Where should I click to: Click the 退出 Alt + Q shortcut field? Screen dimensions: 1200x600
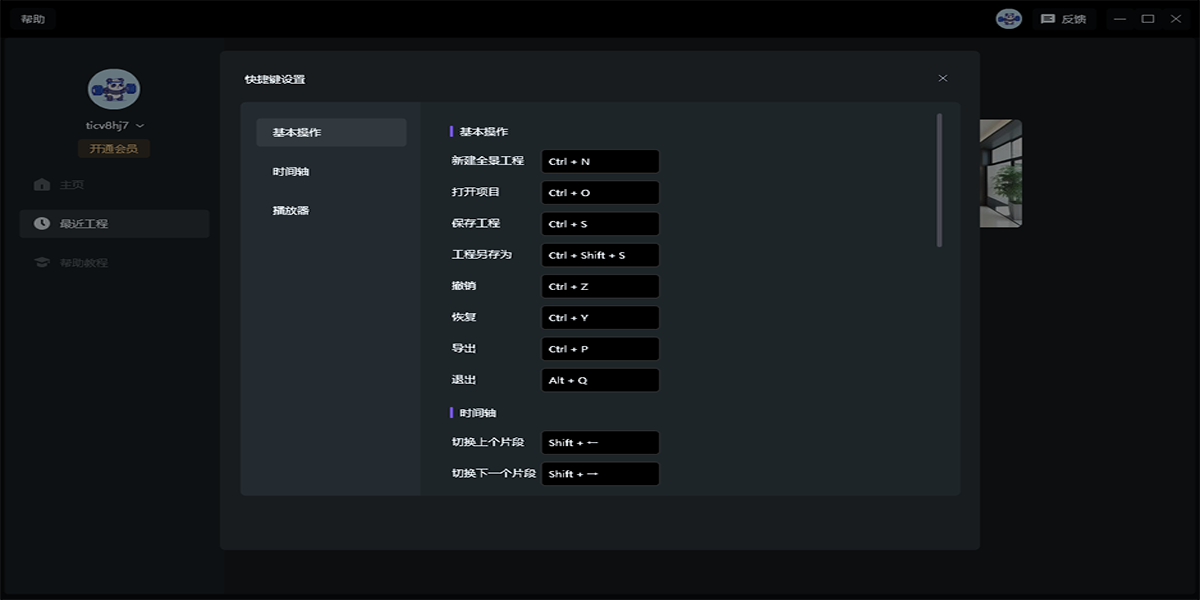600,380
